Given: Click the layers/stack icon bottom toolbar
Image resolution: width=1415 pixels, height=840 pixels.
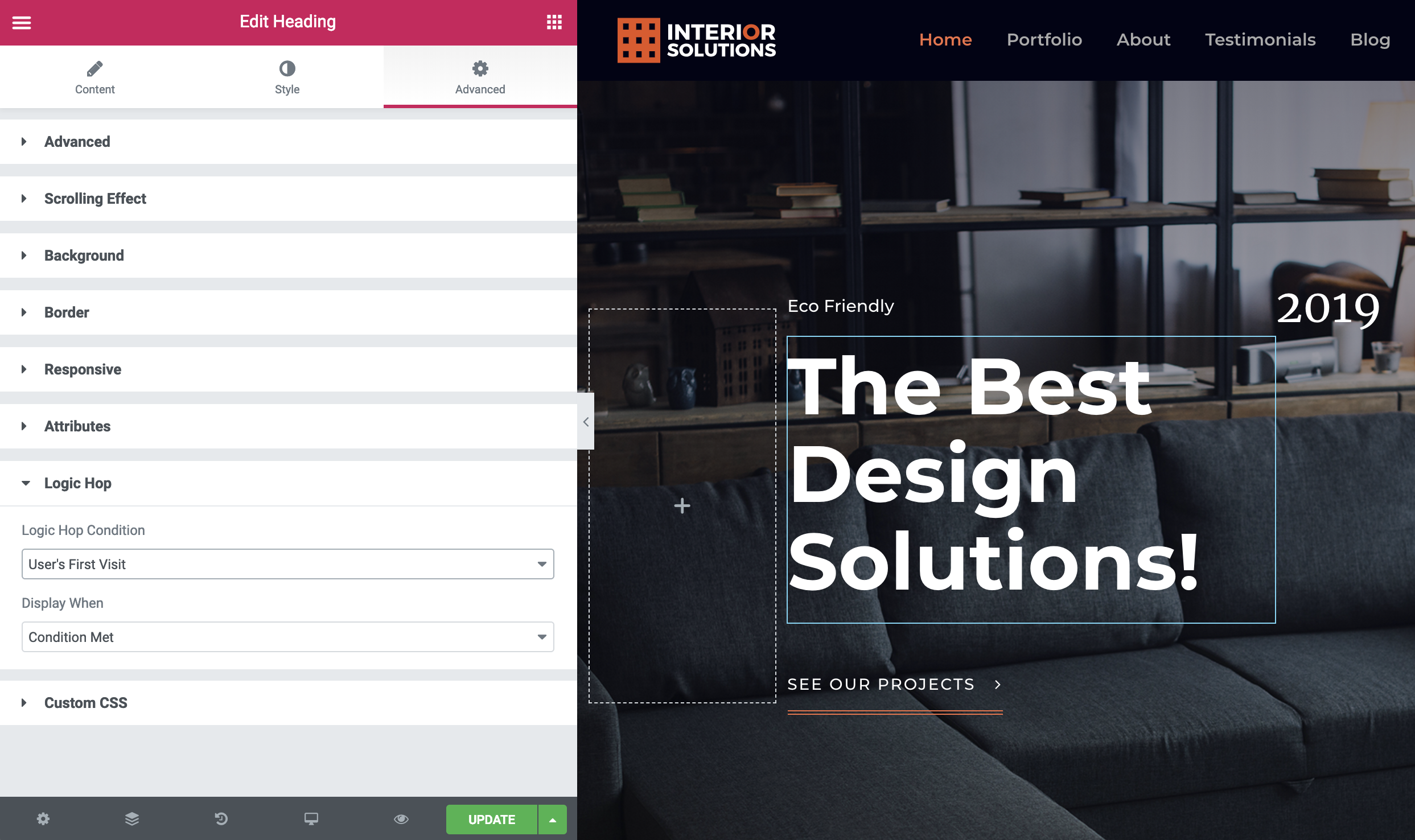Looking at the screenshot, I should pyautogui.click(x=132, y=819).
